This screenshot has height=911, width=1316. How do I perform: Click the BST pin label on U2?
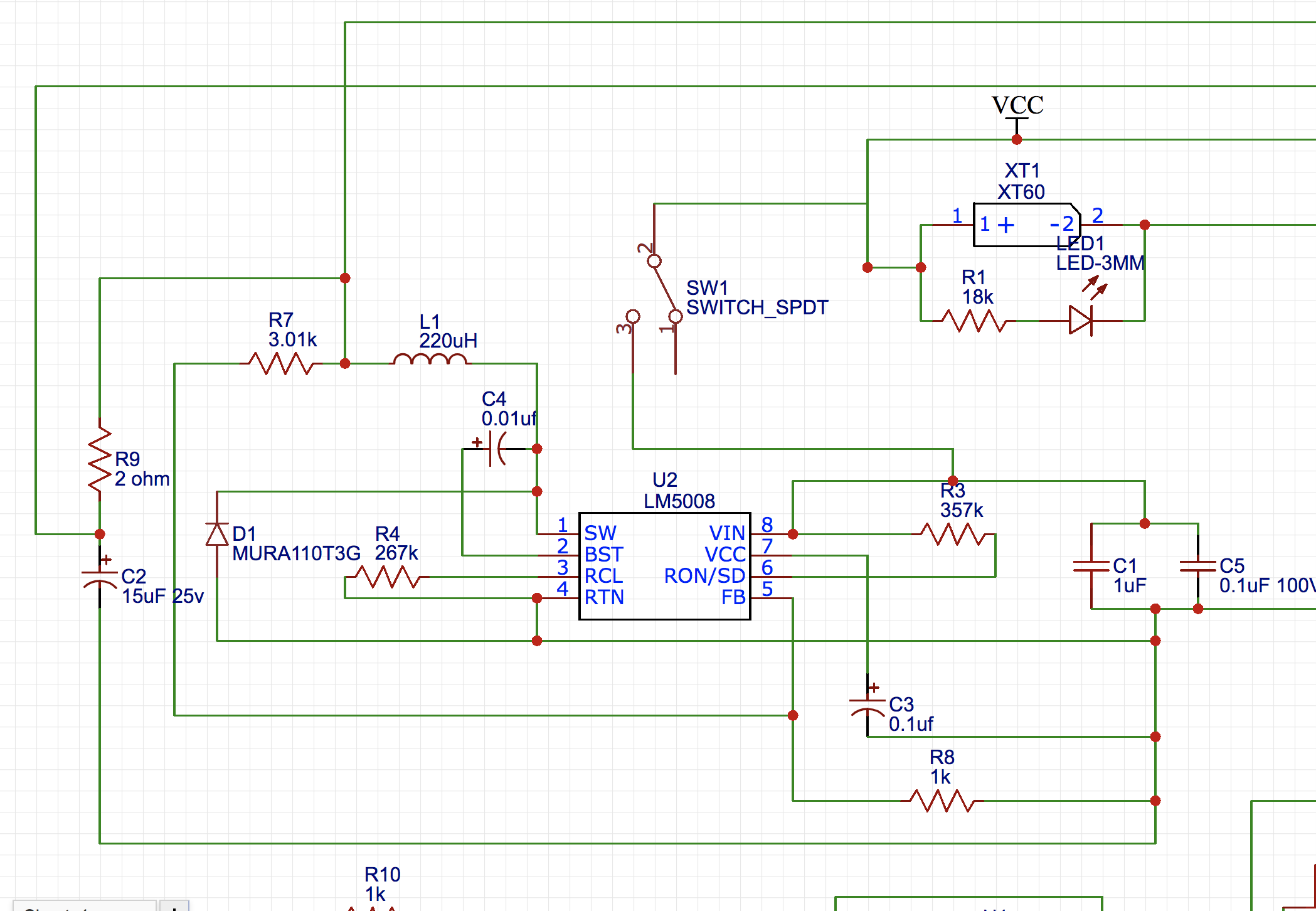tap(603, 555)
